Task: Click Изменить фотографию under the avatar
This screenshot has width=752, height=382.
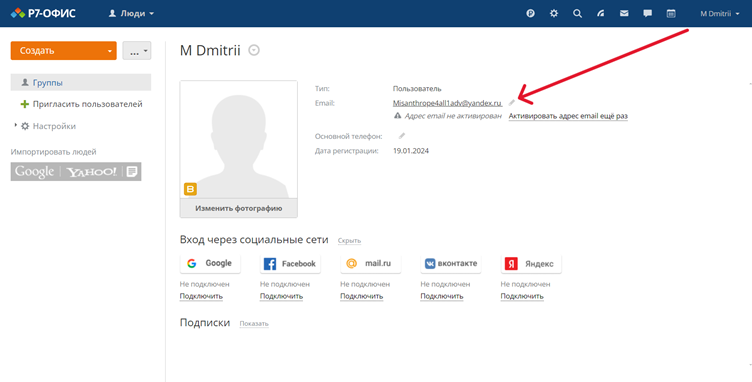Action: (x=238, y=208)
